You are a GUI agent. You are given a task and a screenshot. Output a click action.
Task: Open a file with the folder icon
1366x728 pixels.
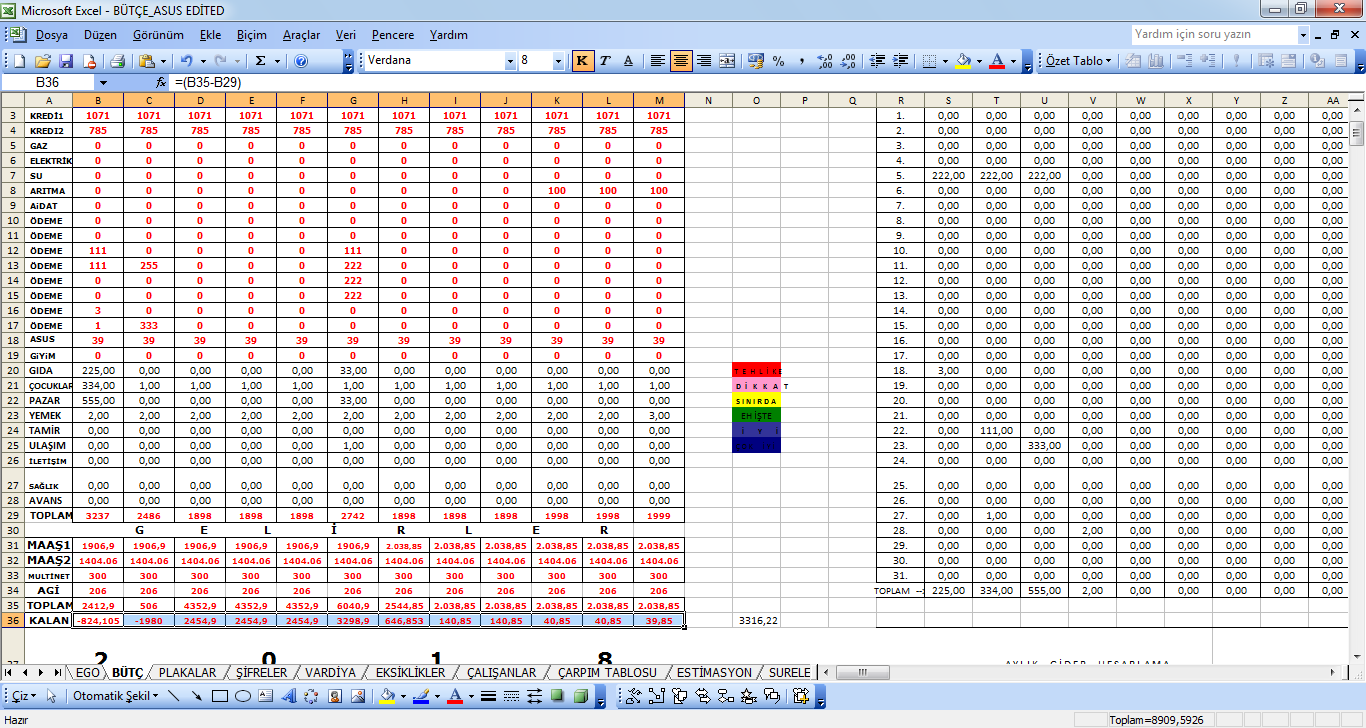click(43, 61)
